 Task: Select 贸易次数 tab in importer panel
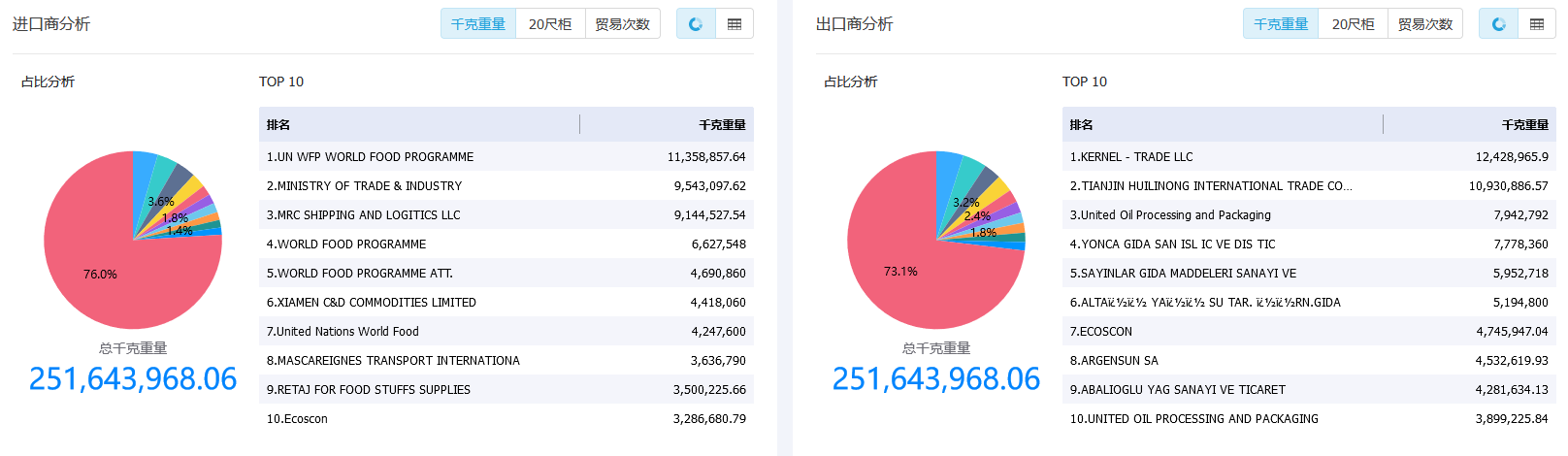coord(622,24)
